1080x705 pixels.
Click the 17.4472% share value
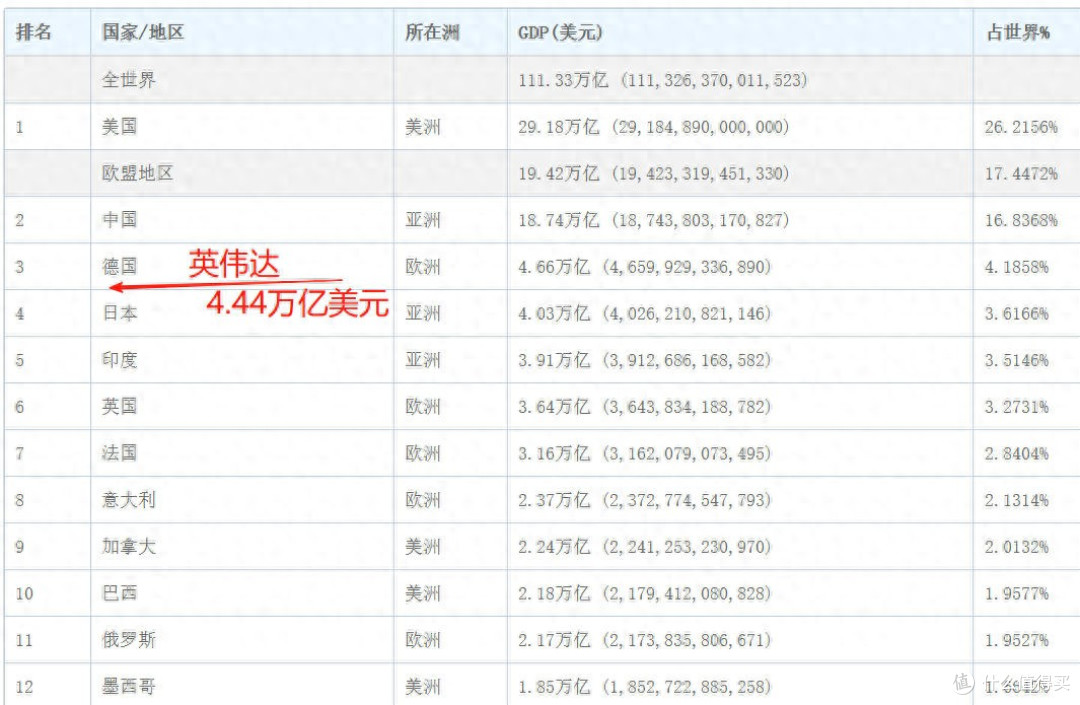tap(1021, 173)
